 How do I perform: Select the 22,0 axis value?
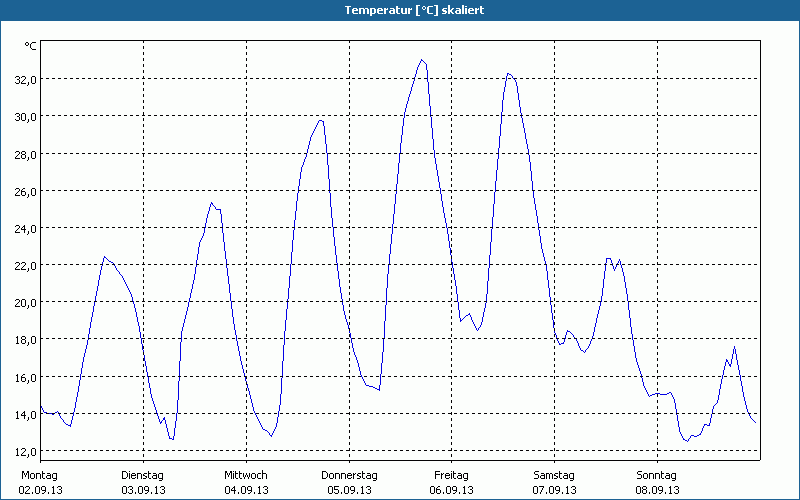26,265
